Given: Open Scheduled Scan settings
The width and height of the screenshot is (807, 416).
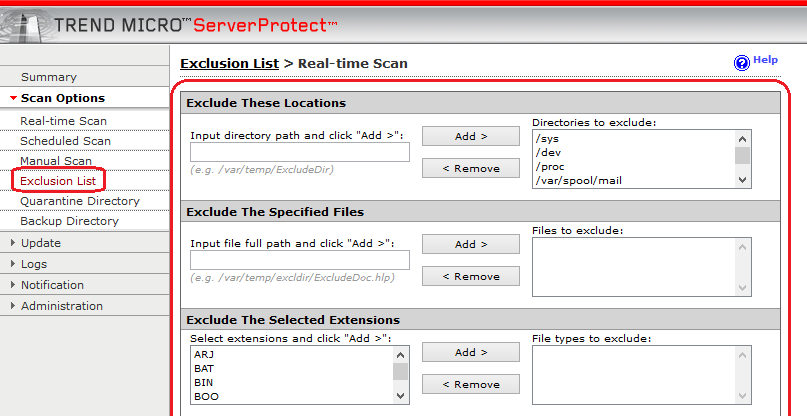Looking at the screenshot, I should click(65, 141).
